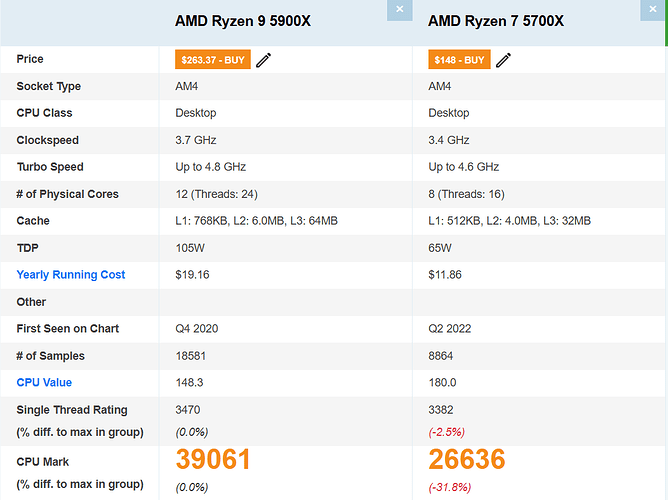Viewport: 668px width, 500px height.
Task: Click sample count 8864
Action: coord(441,356)
